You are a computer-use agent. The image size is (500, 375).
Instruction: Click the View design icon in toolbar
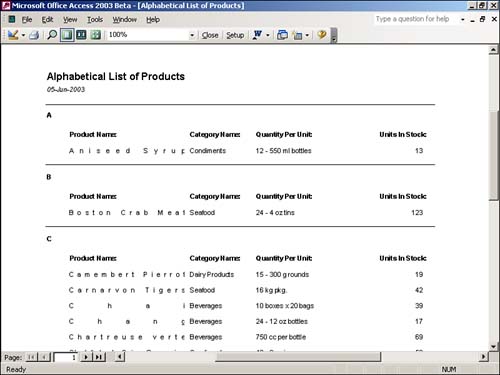(13, 35)
